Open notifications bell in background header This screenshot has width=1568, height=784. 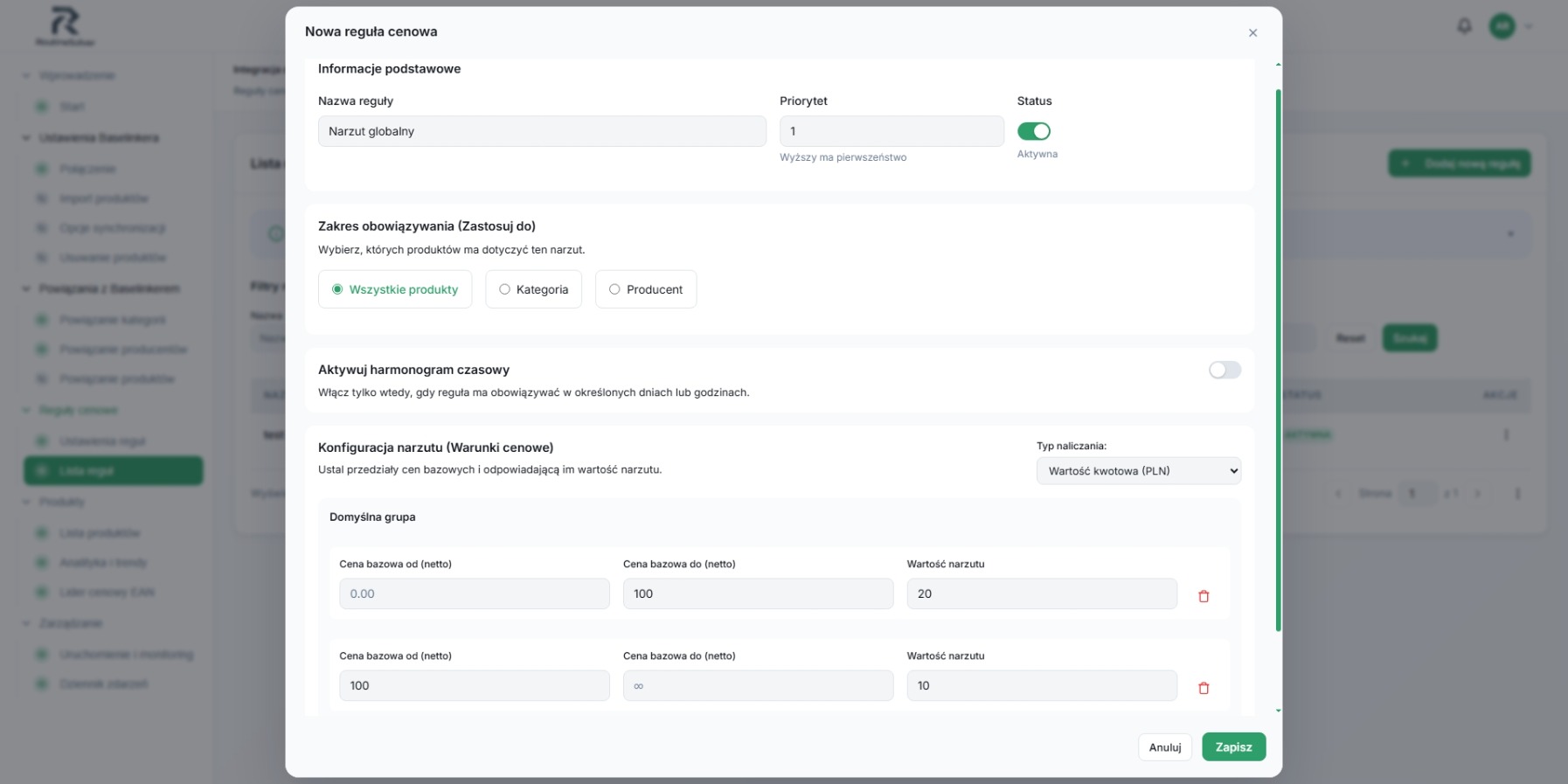coord(1464,26)
